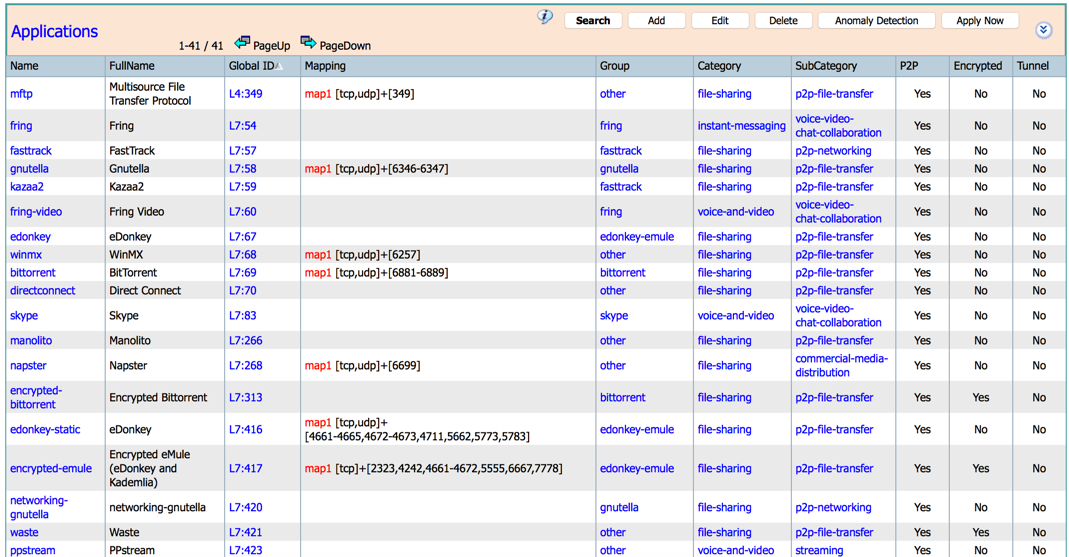
Task: Open the encrypted-bittorrent application link
Action: point(36,397)
